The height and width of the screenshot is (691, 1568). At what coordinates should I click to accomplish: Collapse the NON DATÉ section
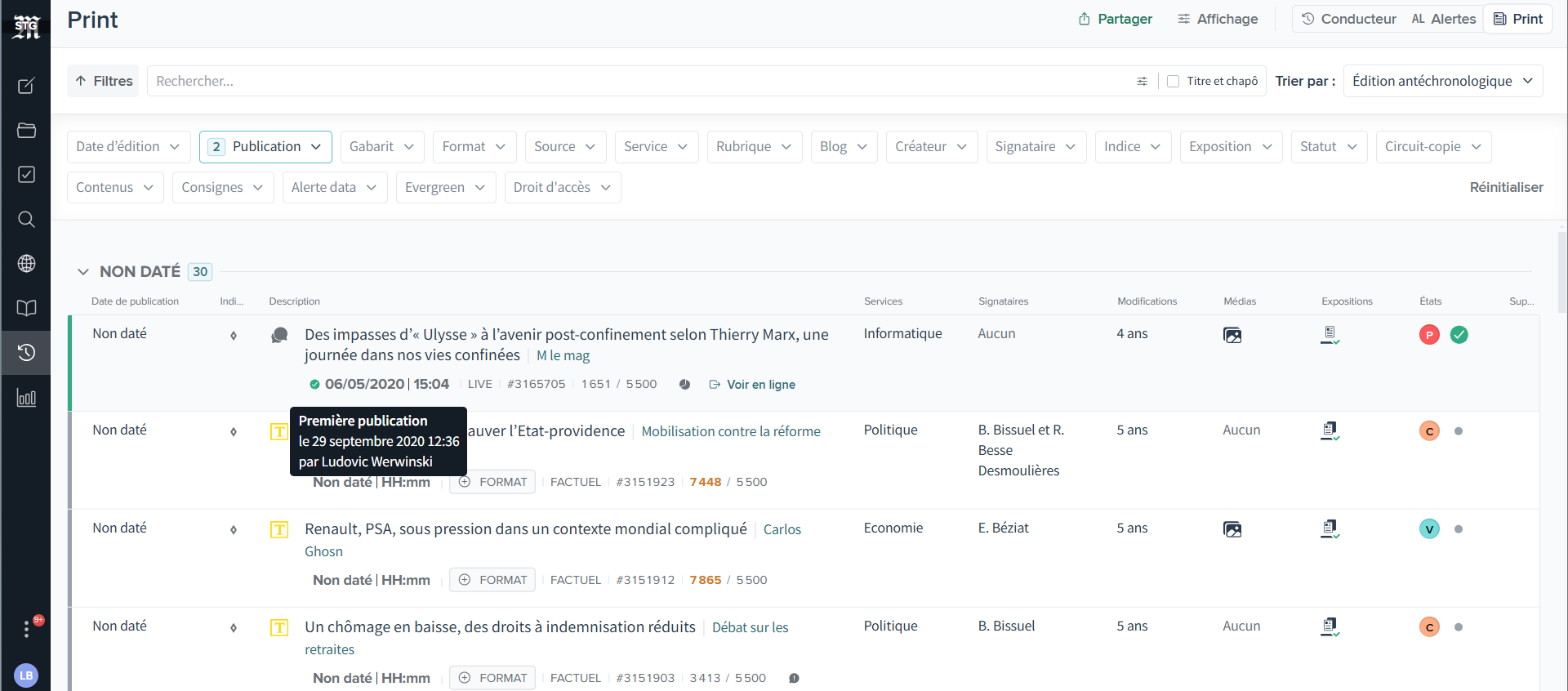(x=83, y=271)
